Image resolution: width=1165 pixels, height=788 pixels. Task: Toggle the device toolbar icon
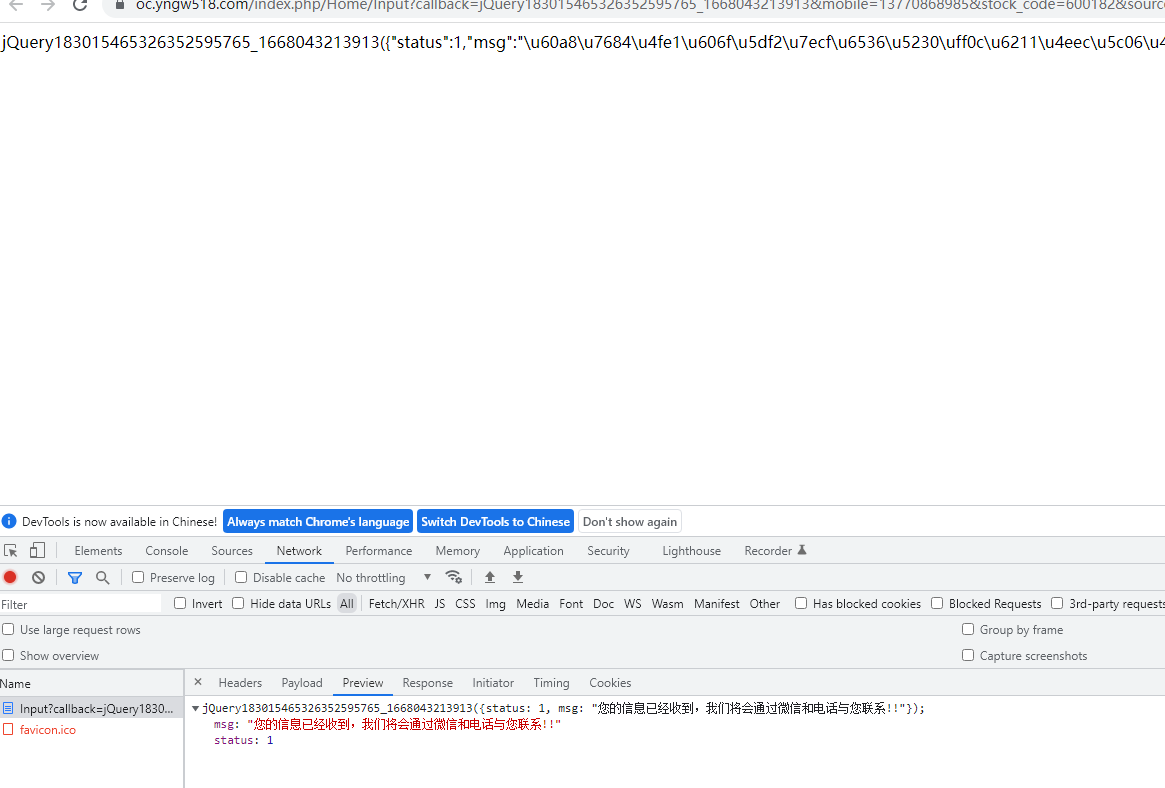click(37, 551)
